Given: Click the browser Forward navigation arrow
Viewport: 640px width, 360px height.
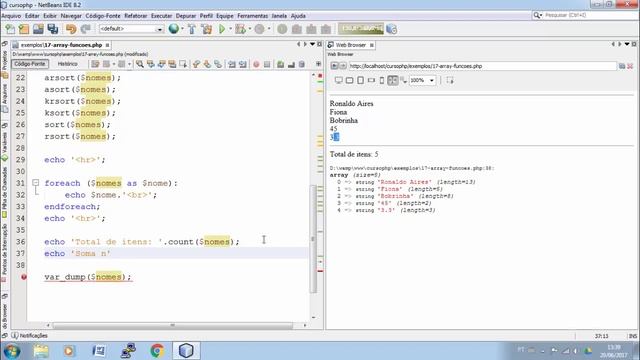Looking at the screenshot, I should click(x=343, y=66).
